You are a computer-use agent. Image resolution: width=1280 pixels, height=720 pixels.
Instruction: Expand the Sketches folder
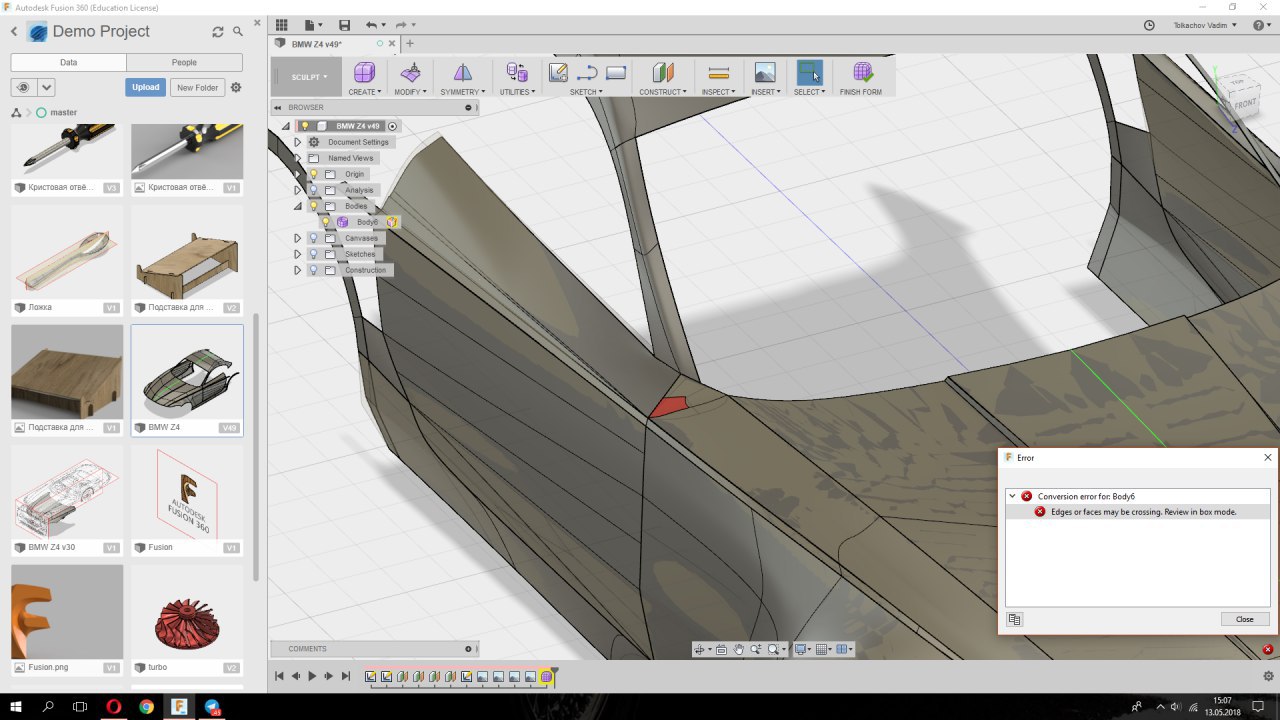[297, 254]
